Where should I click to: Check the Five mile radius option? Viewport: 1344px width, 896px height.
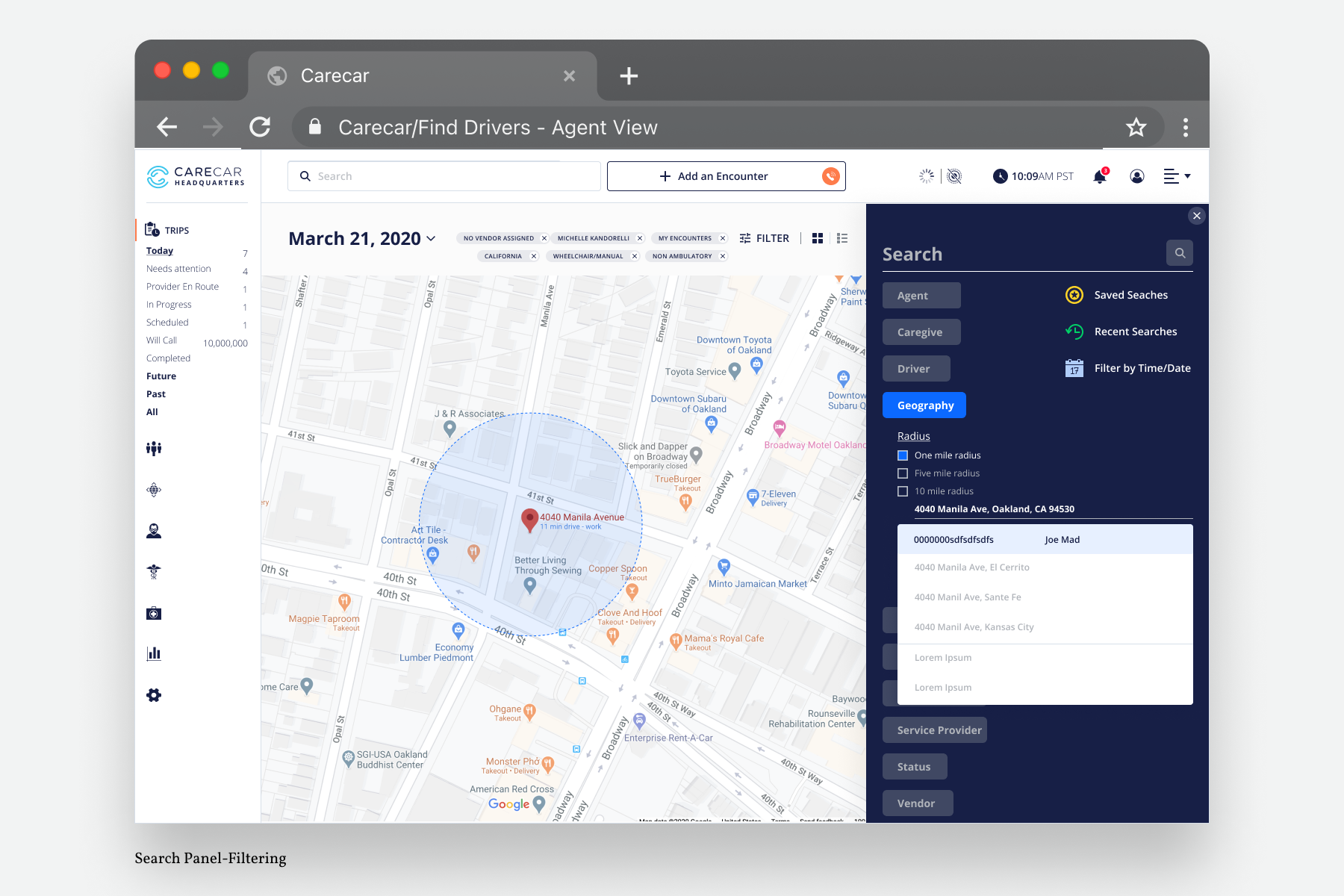(x=901, y=473)
